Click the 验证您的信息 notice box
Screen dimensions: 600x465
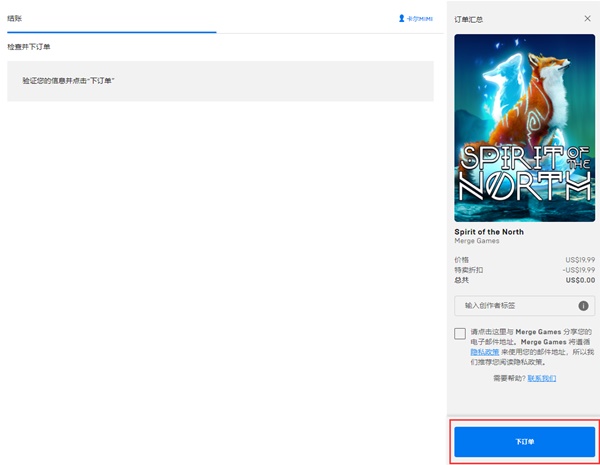point(220,80)
